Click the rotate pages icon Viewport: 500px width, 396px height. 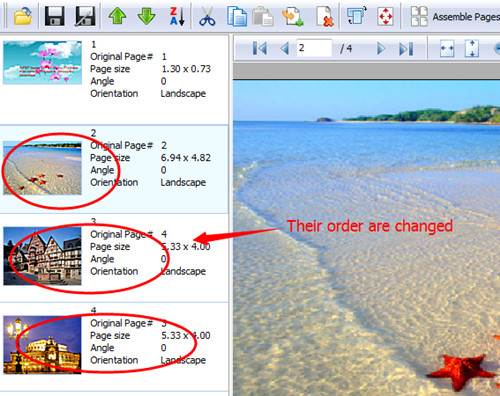coord(356,16)
